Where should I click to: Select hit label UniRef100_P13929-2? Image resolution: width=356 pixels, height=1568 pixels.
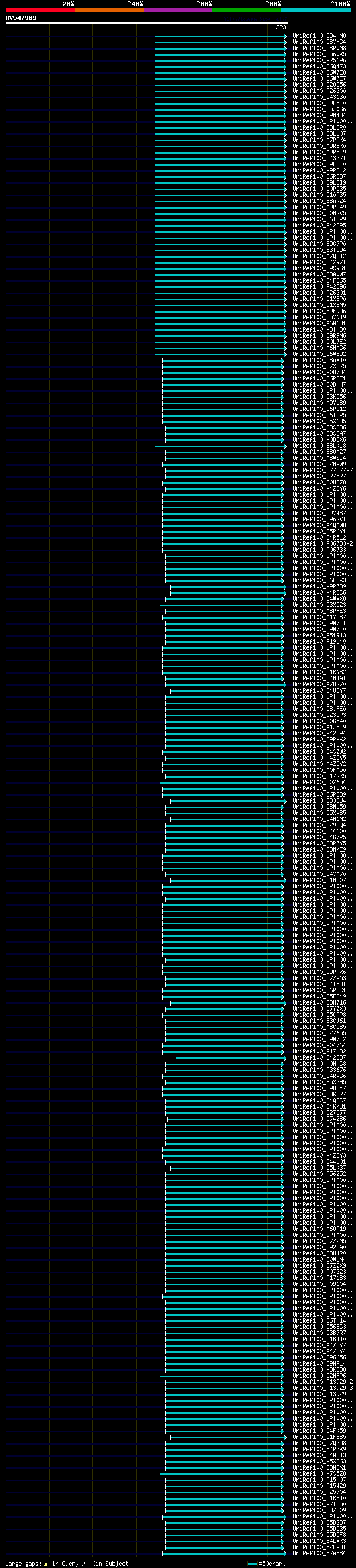[x=323, y=1382]
